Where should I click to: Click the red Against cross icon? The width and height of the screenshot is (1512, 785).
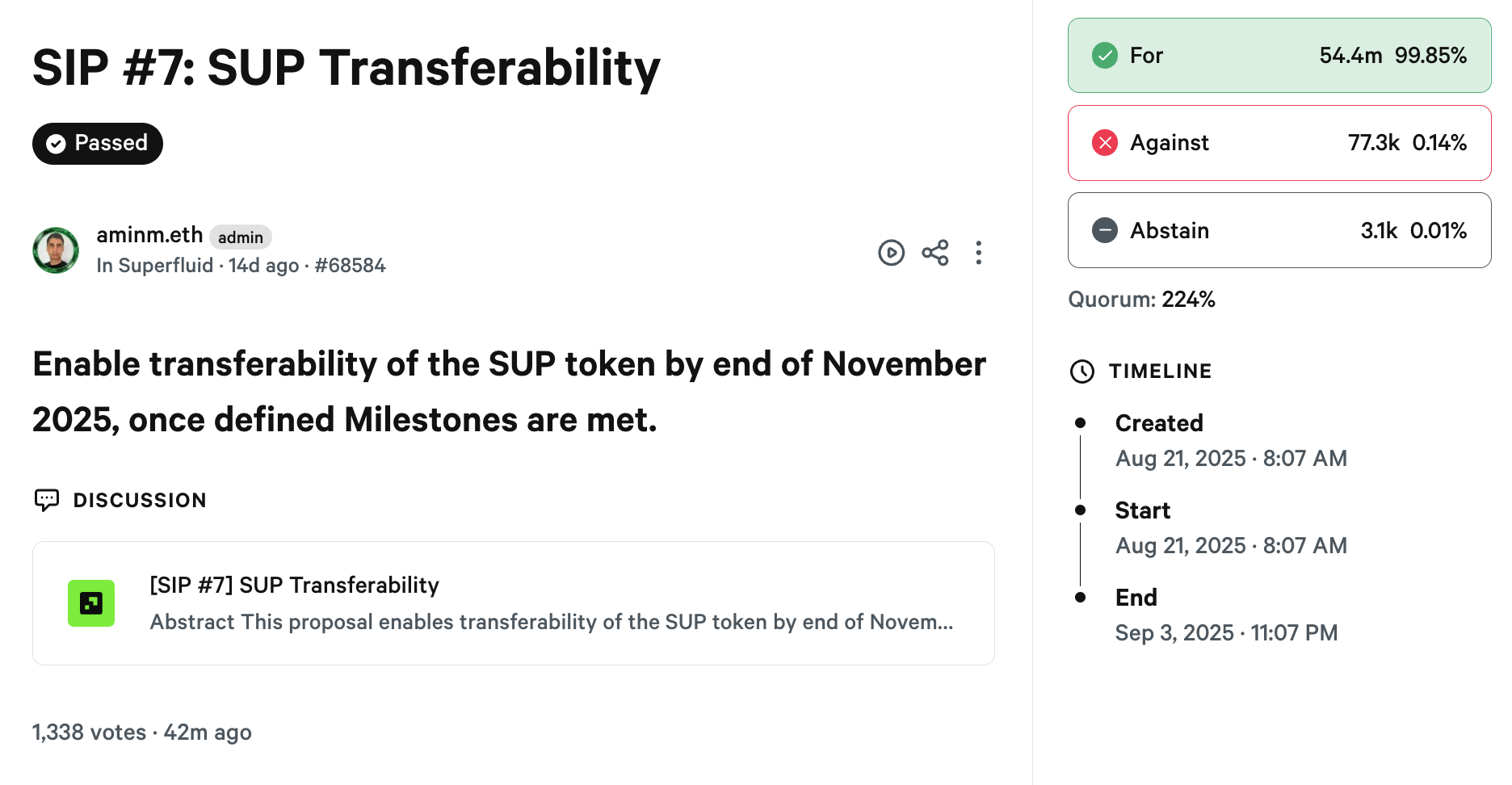click(x=1104, y=143)
